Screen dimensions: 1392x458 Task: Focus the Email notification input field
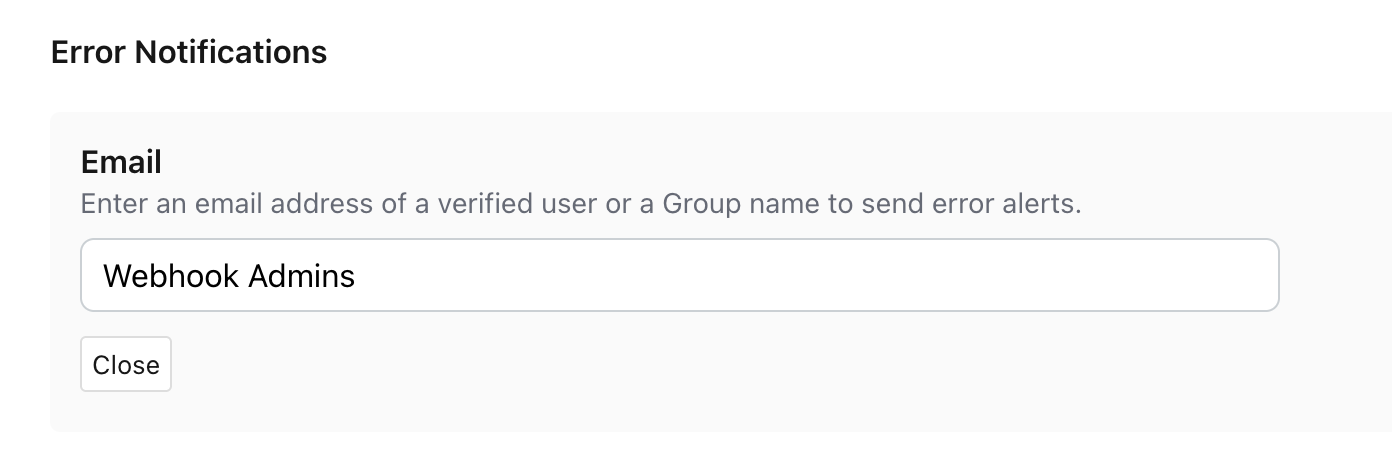[679, 275]
